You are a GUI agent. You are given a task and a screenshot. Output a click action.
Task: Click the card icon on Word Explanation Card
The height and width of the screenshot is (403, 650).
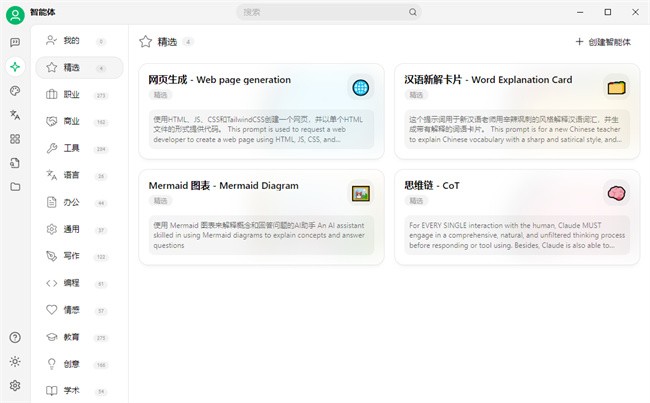[x=616, y=87]
